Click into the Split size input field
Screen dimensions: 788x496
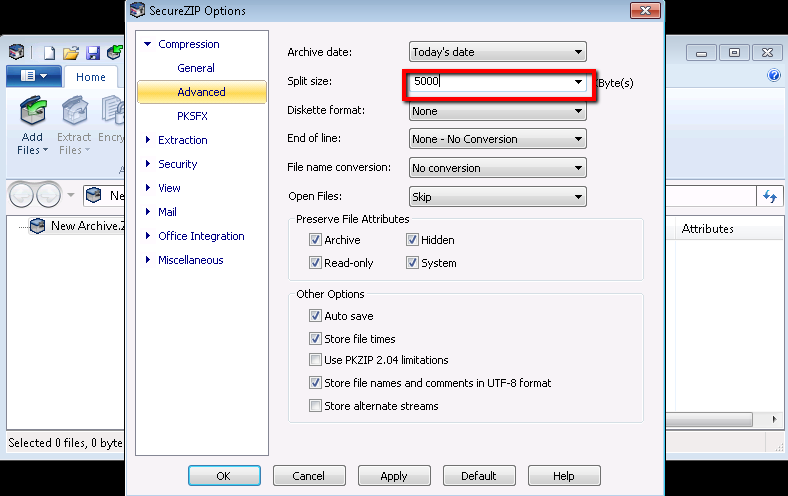488,83
